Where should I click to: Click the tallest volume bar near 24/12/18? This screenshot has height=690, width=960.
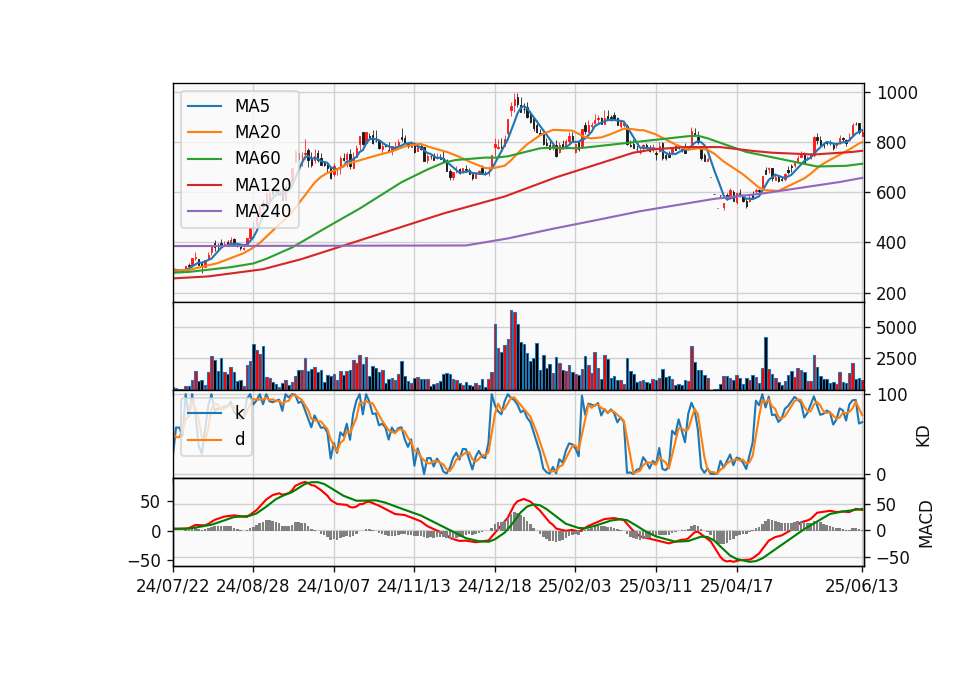[512, 350]
